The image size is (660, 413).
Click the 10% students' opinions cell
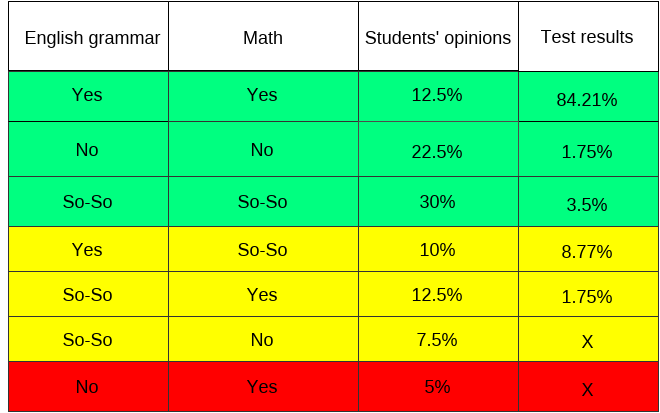[x=437, y=250]
